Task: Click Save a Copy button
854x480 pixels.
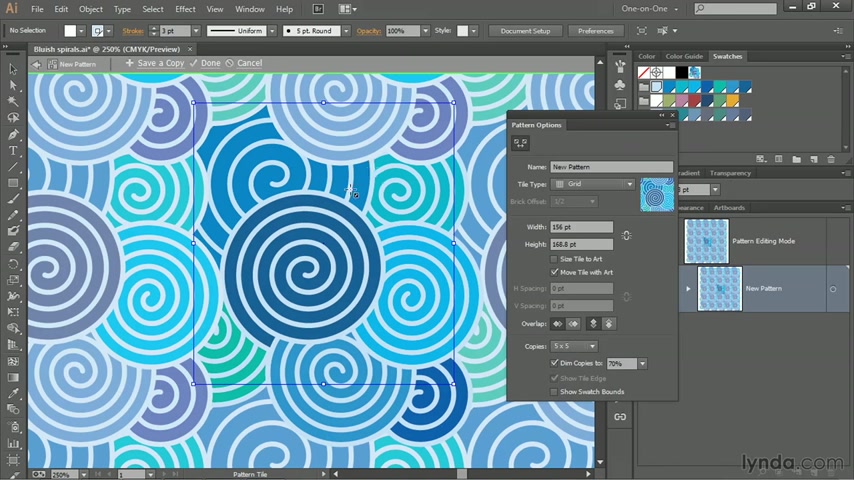Action: point(155,63)
